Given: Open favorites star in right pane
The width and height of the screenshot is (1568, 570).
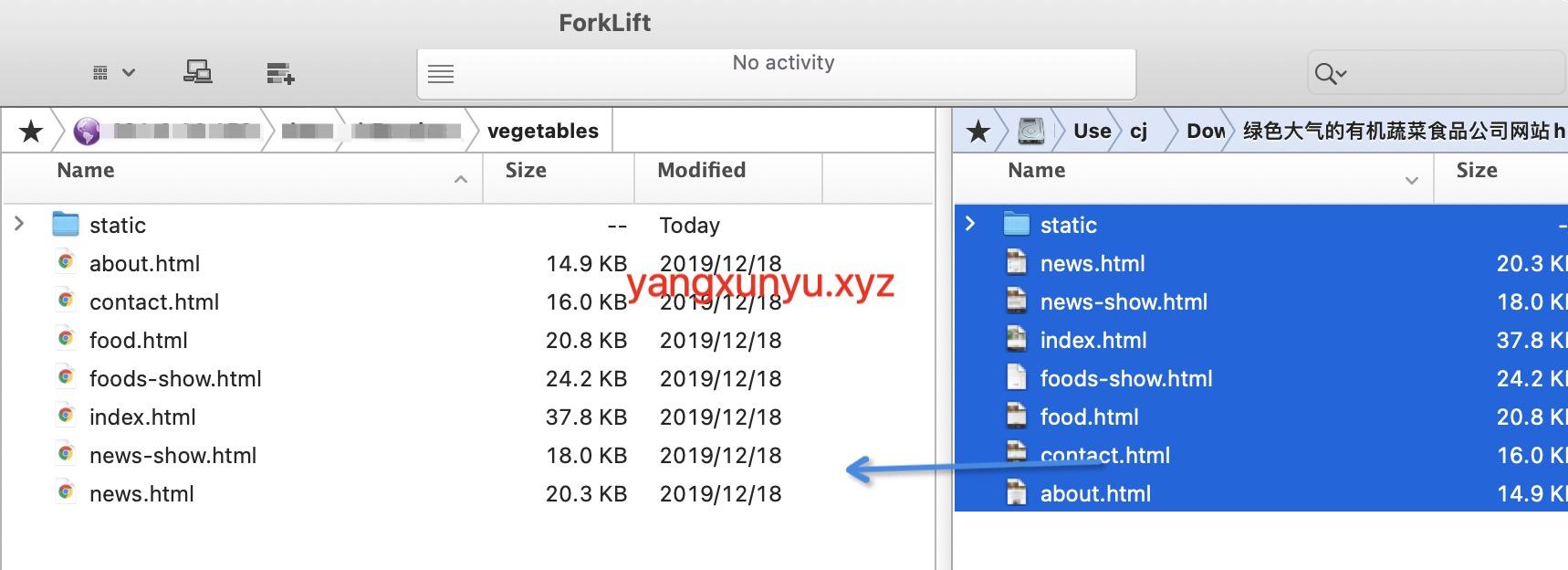Looking at the screenshot, I should [978, 132].
